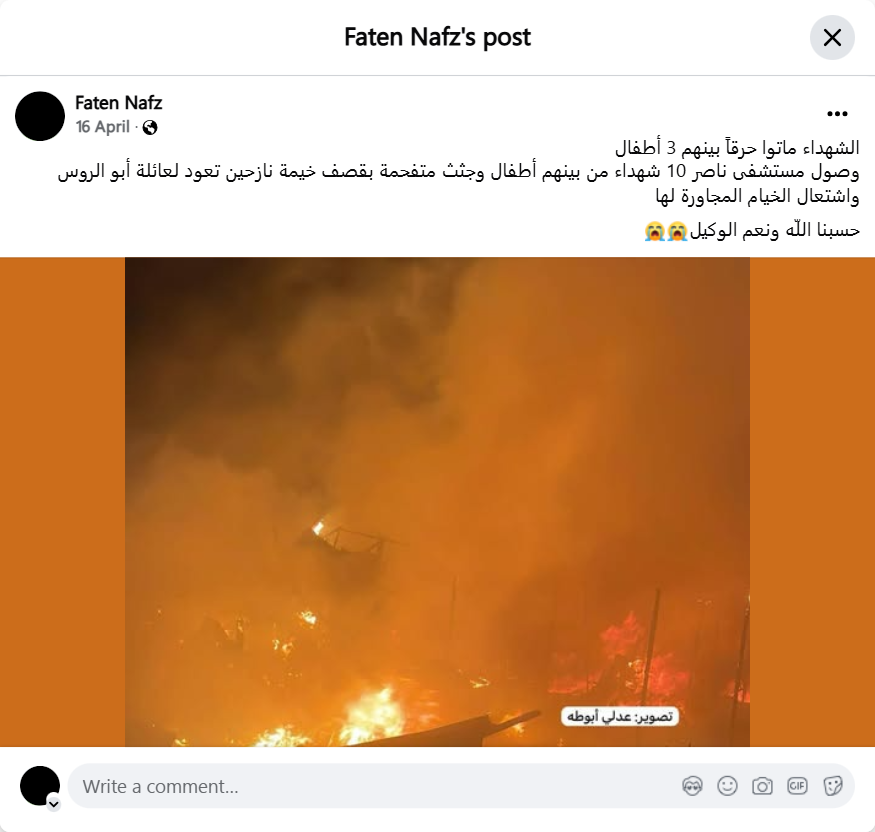
Task: Close Faten Nafz's post dialog
Action: pyautogui.click(x=832, y=38)
